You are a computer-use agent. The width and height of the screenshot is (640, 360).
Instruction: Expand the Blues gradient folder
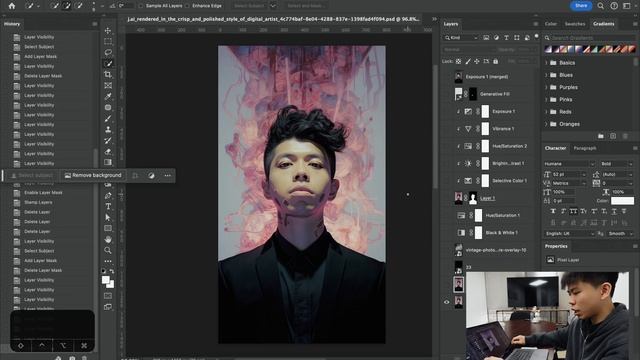546,75
